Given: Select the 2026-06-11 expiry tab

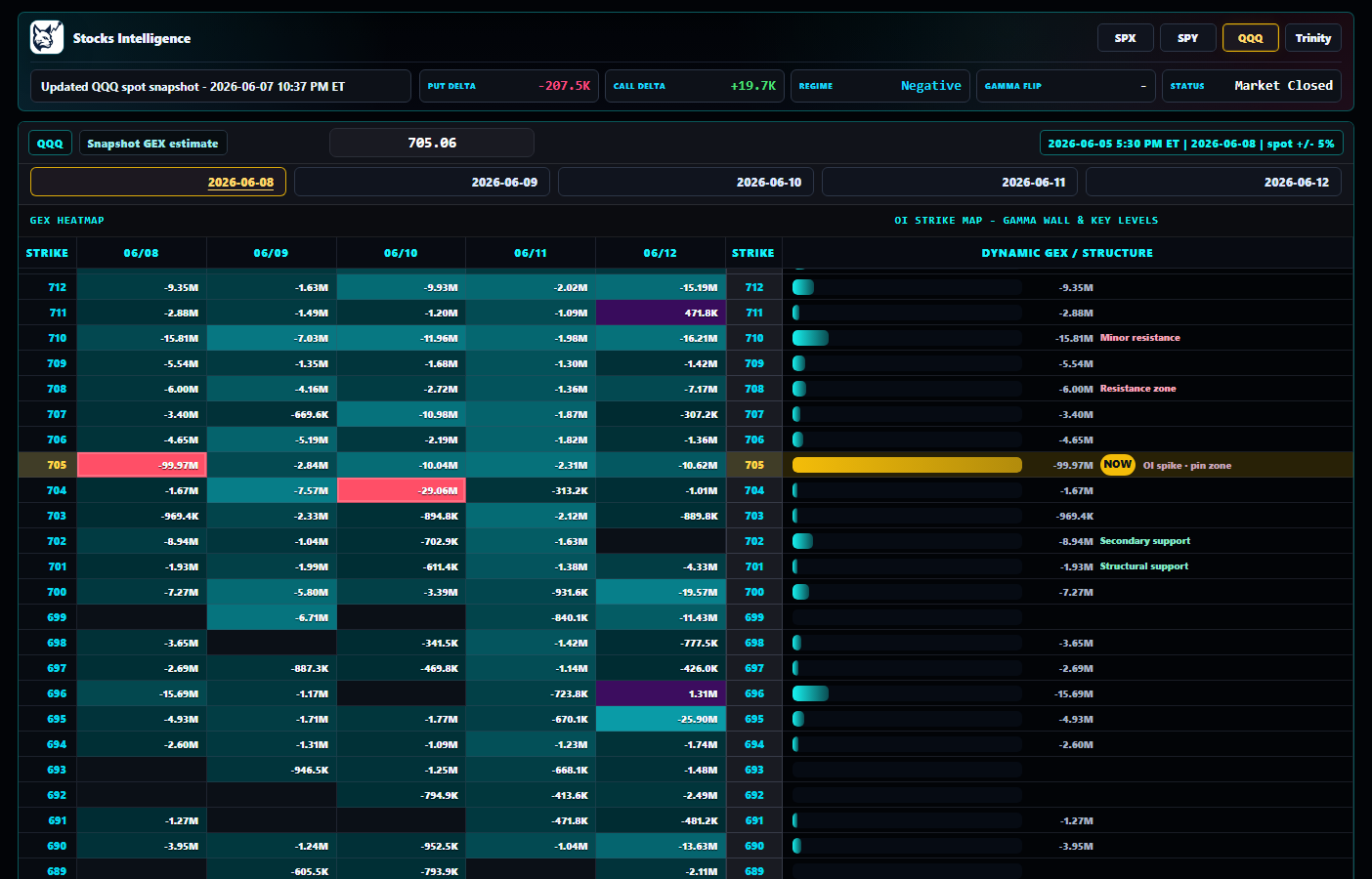Looking at the screenshot, I should 950,182.
